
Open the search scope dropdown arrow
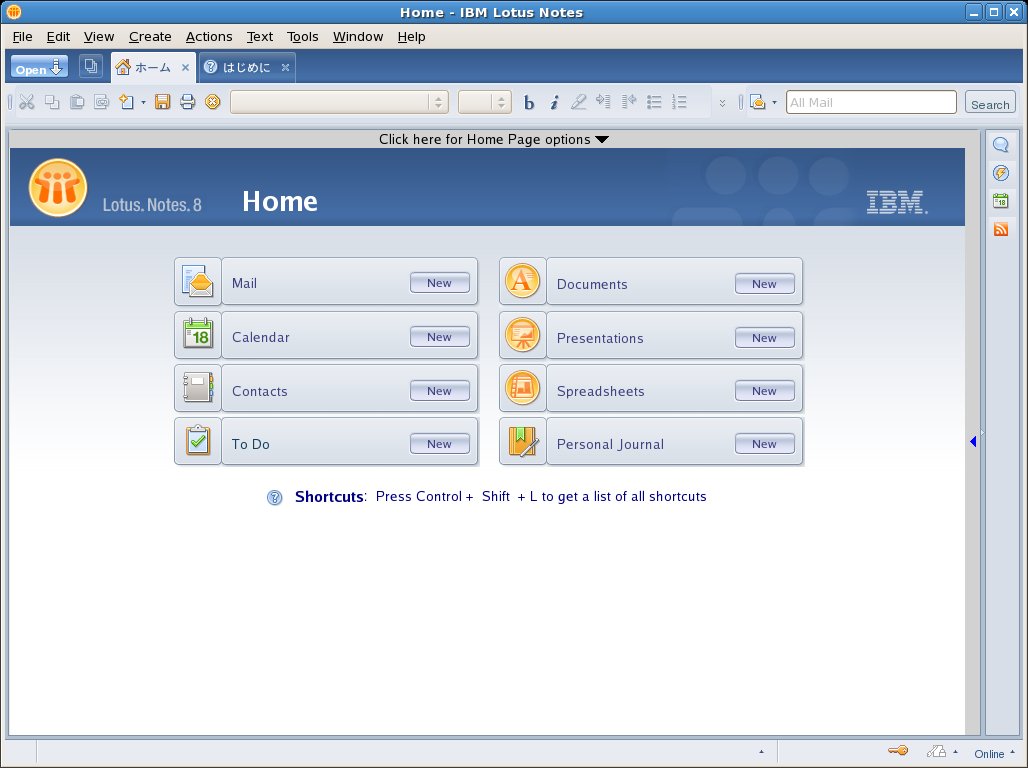[x=774, y=103]
